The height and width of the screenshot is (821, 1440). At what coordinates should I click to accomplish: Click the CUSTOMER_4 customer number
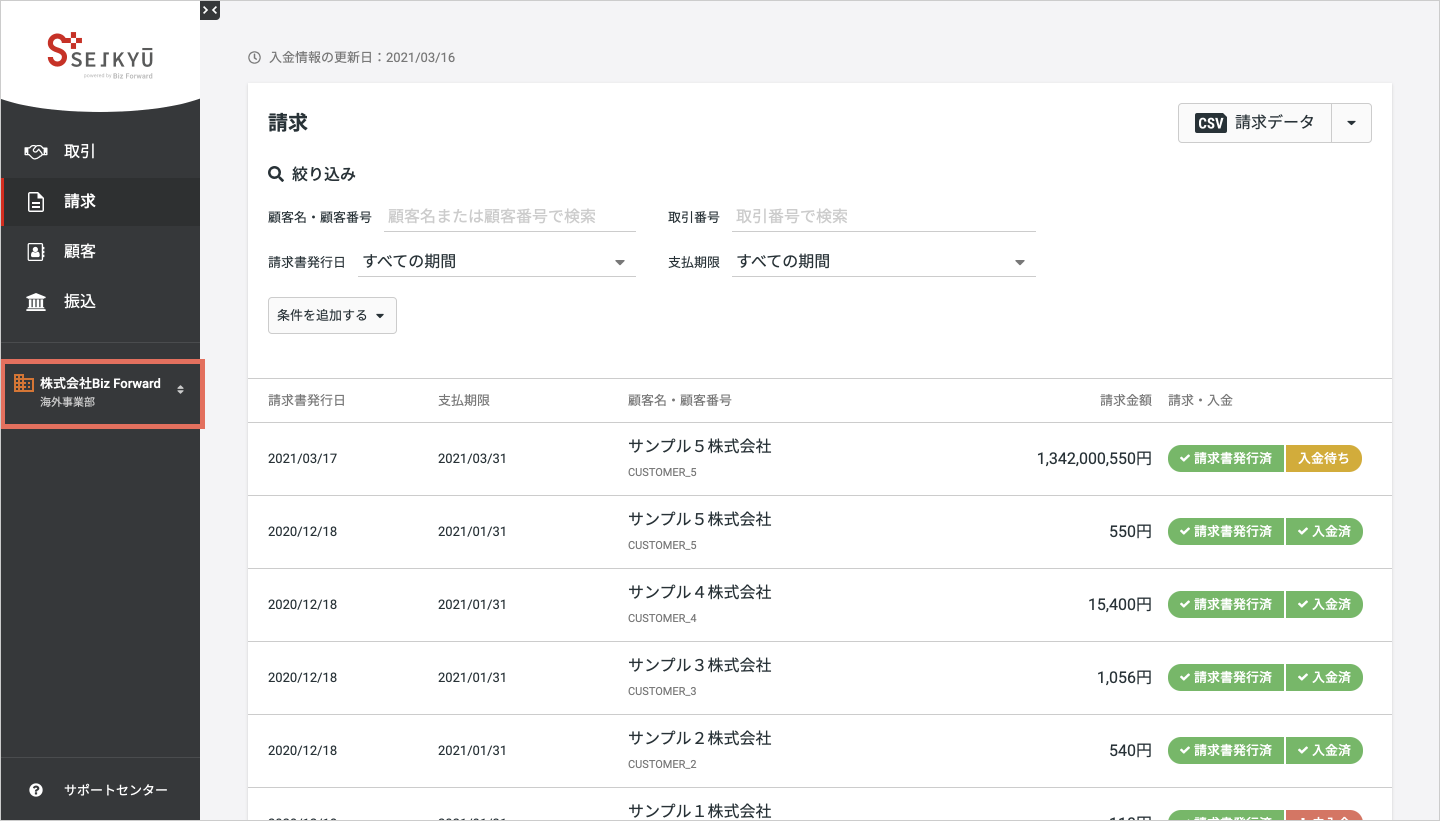tap(662, 619)
